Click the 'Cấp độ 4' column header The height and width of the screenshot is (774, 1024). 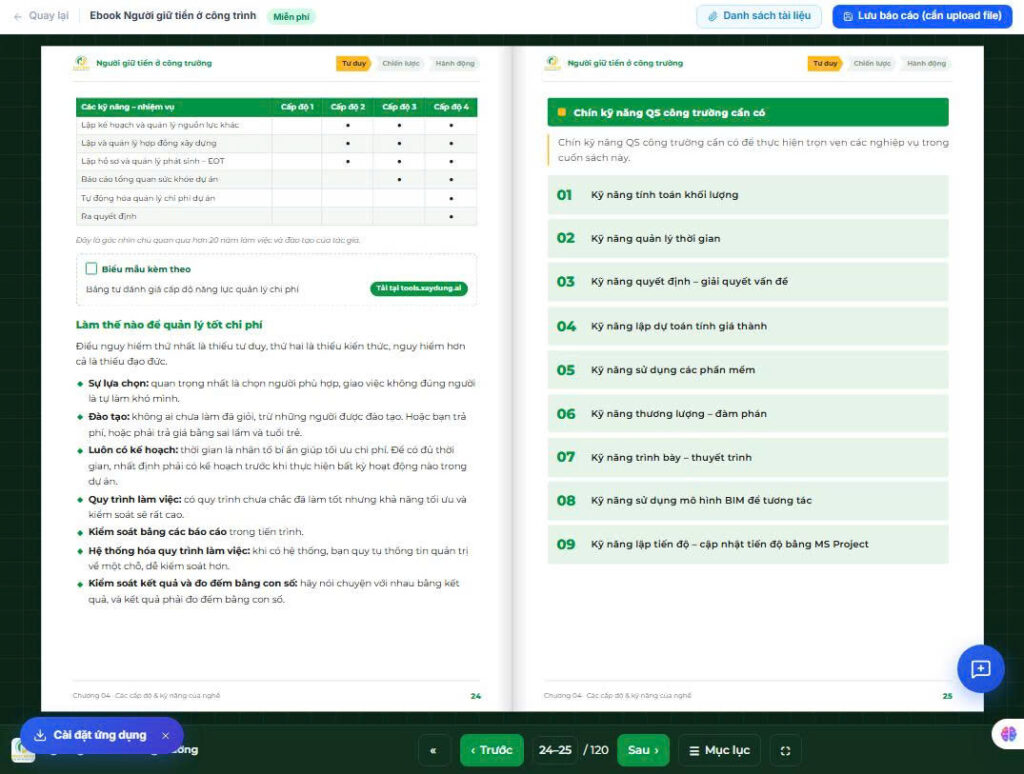pyautogui.click(x=451, y=106)
